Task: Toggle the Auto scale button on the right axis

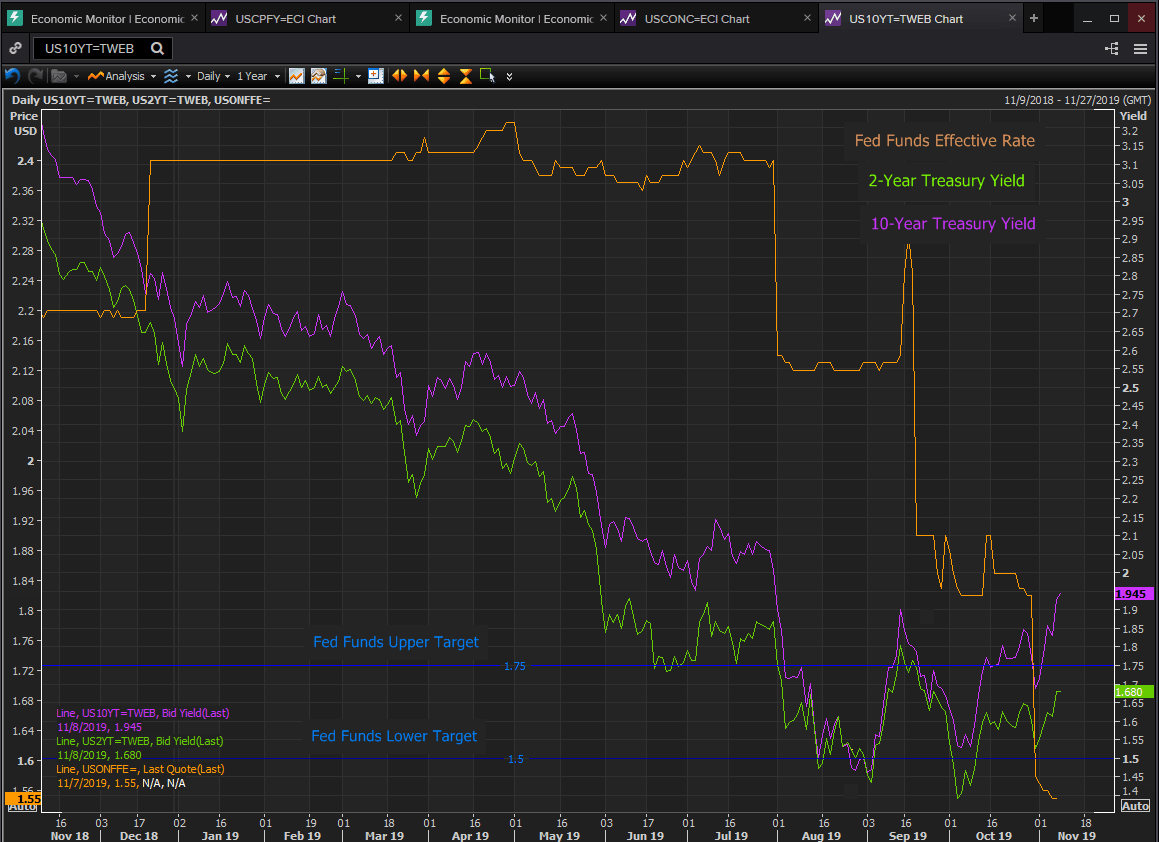Action: click(x=1135, y=806)
